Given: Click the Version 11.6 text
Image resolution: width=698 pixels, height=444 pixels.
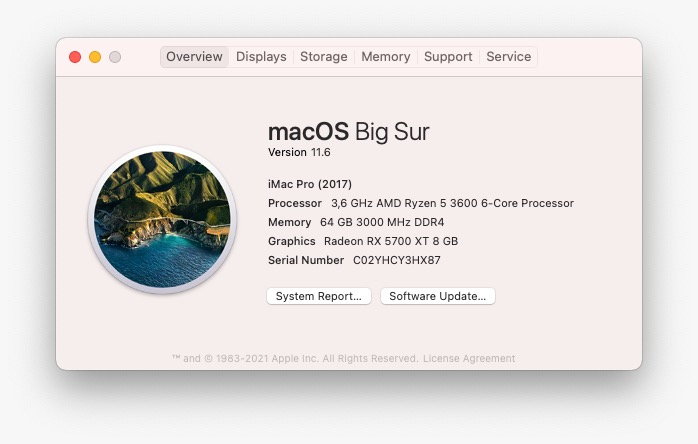Looking at the screenshot, I should pos(299,152).
